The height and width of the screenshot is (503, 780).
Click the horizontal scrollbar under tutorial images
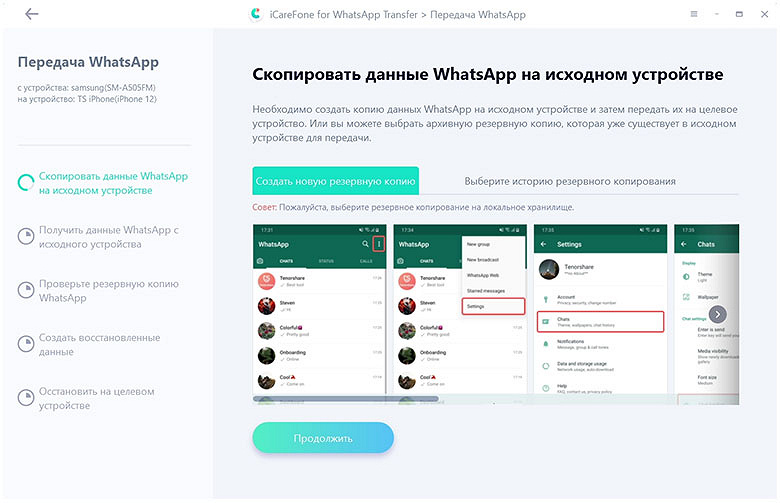coord(346,399)
